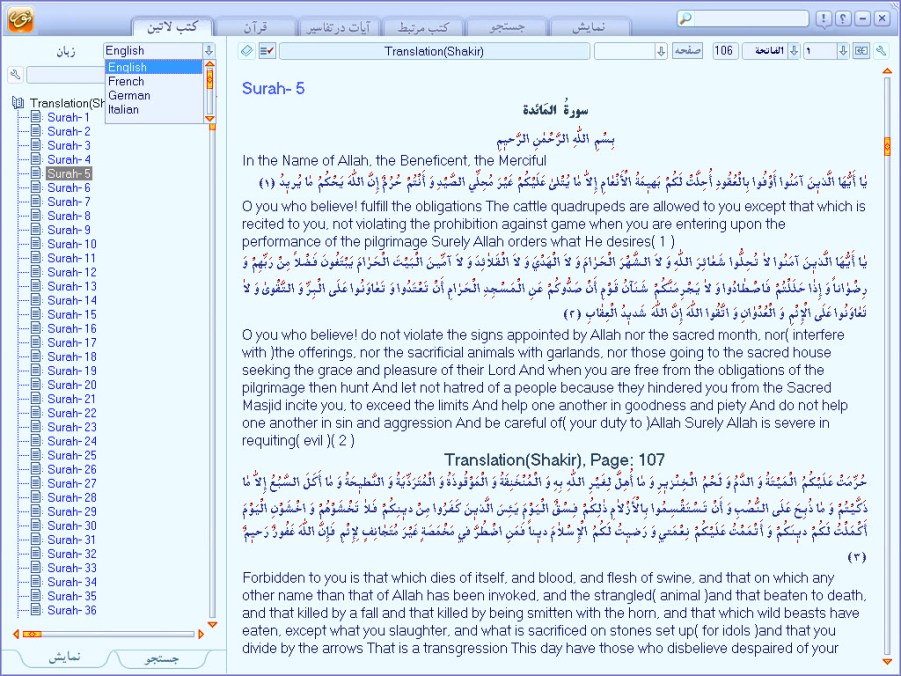Open Surah- 36 in the tree

pyautogui.click(x=72, y=610)
